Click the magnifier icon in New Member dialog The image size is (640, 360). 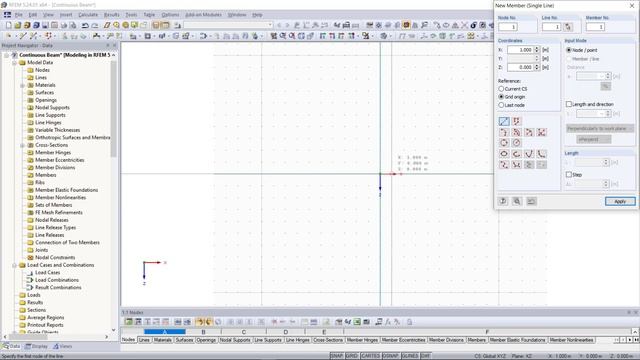pos(517,201)
